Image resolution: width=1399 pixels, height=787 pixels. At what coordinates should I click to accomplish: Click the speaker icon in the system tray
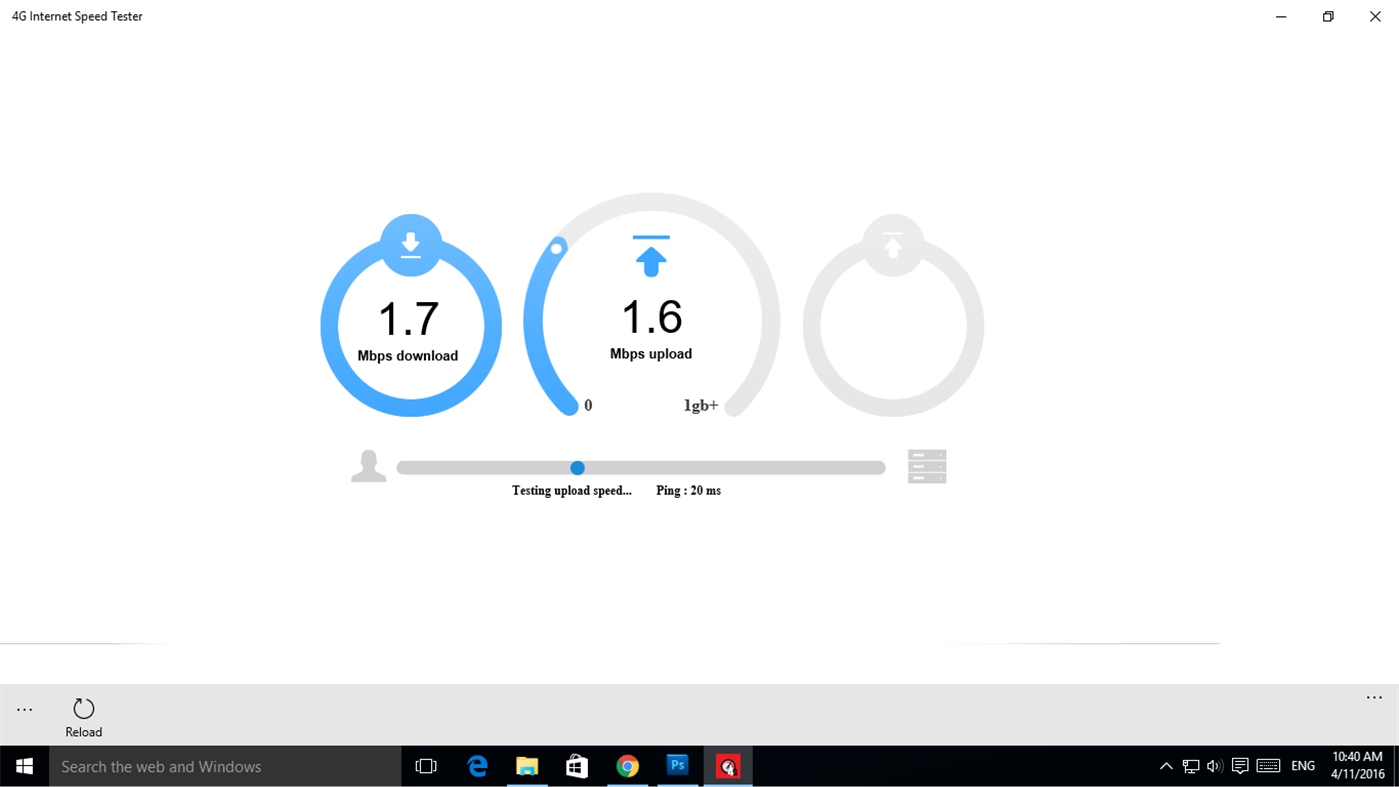coord(1213,765)
